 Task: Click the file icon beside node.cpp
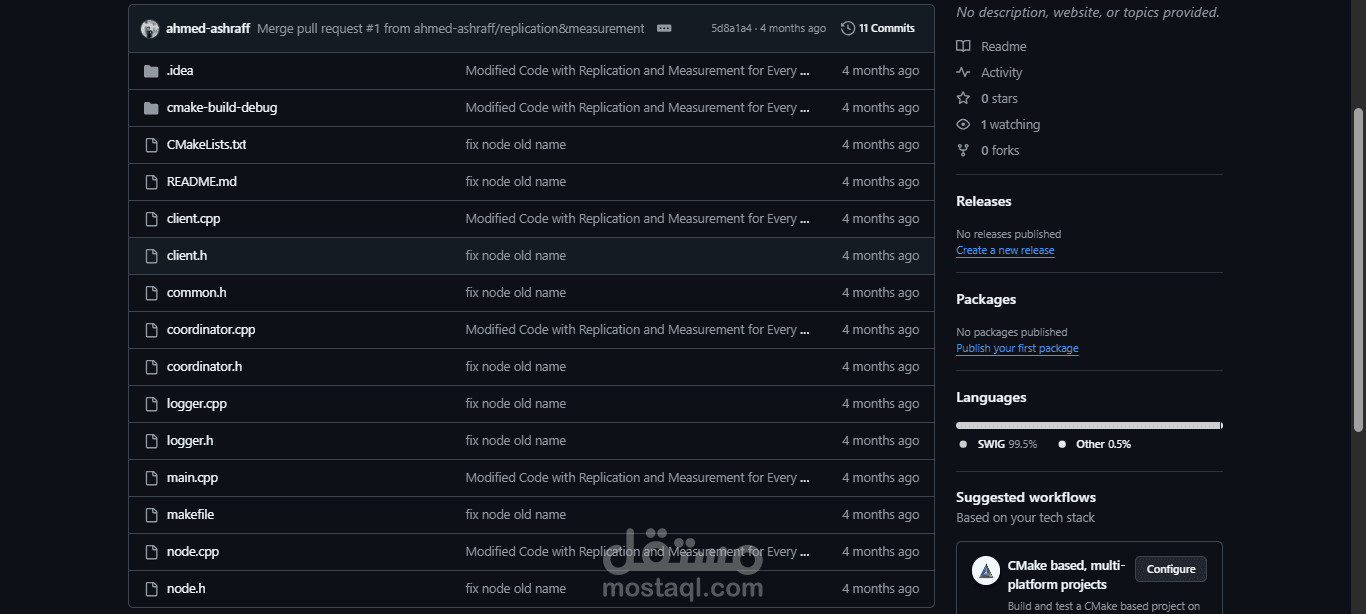click(x=151, y=552)
